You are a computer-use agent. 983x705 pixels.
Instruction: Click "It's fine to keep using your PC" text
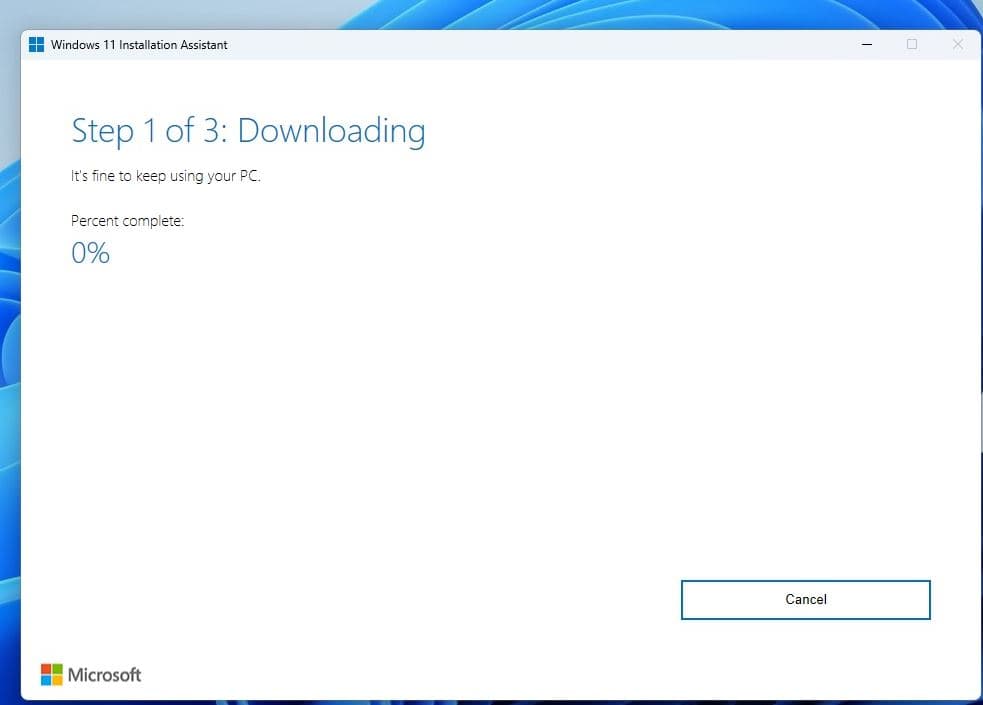tap(165, 177)
